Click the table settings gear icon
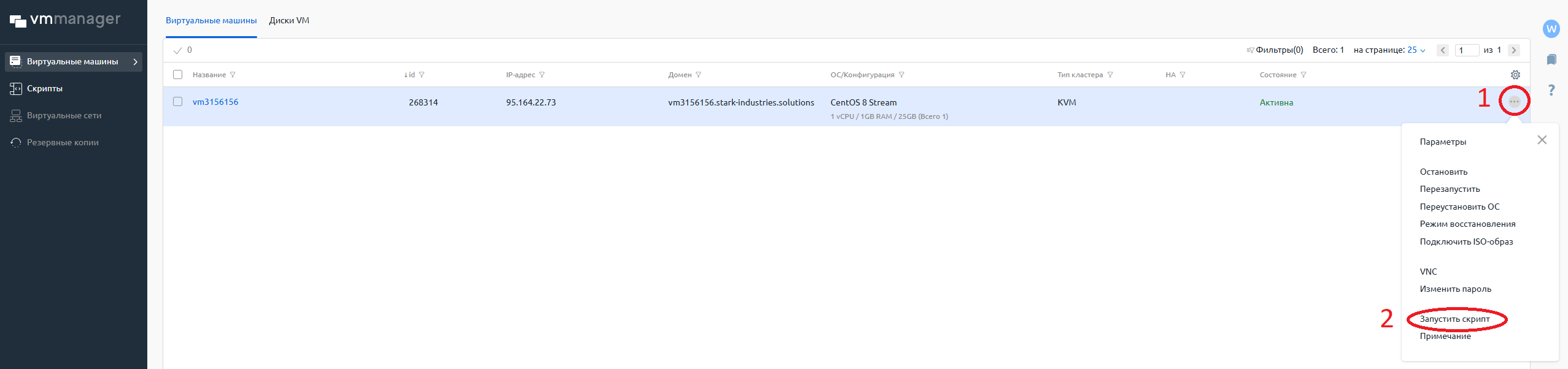The width and height of the screenshot is (1568, 369). pyautogui.click(x=1515, y=75)
